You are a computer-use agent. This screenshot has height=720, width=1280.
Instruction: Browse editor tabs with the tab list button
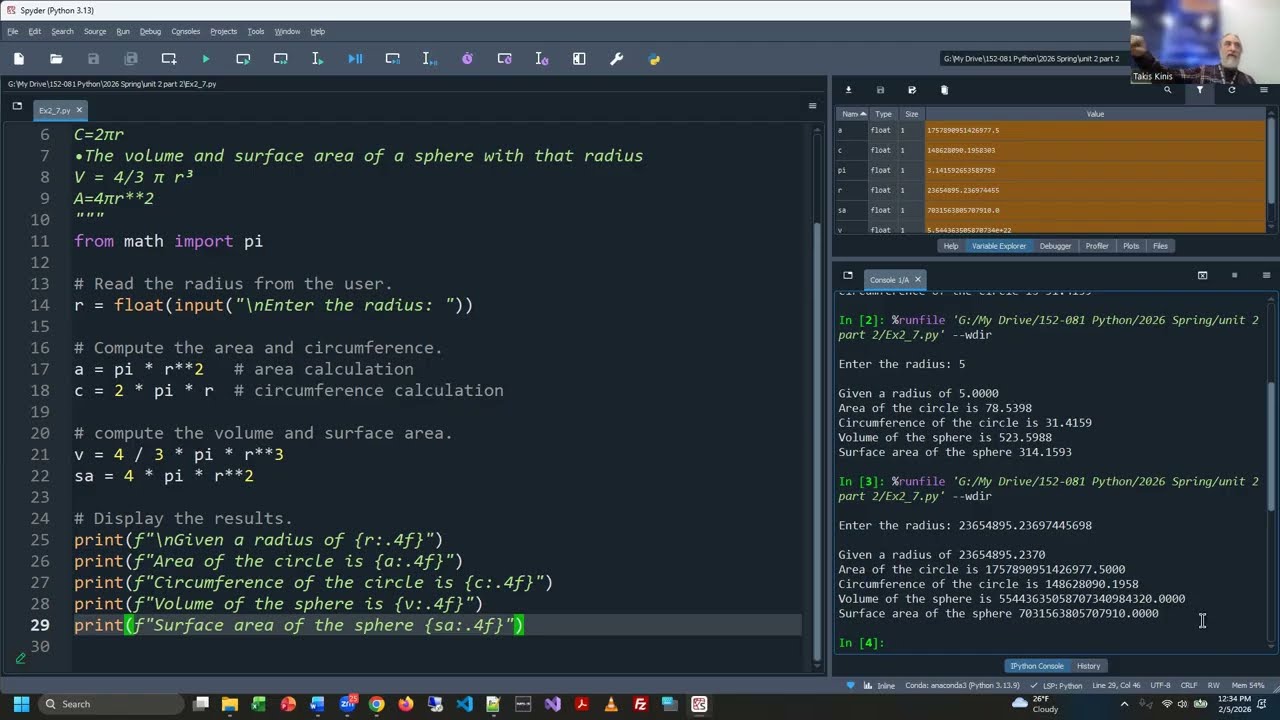pyautogui.click(x=17, y=106)
